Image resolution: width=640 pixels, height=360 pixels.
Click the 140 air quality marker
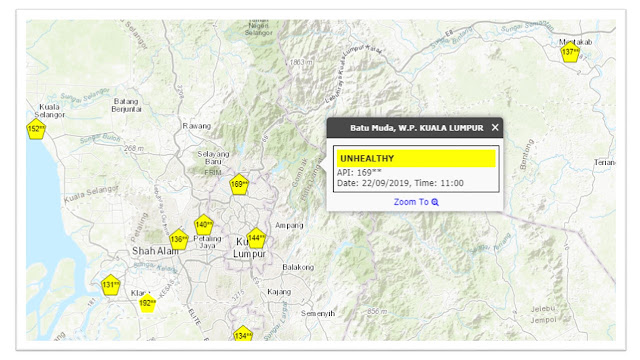204,225
